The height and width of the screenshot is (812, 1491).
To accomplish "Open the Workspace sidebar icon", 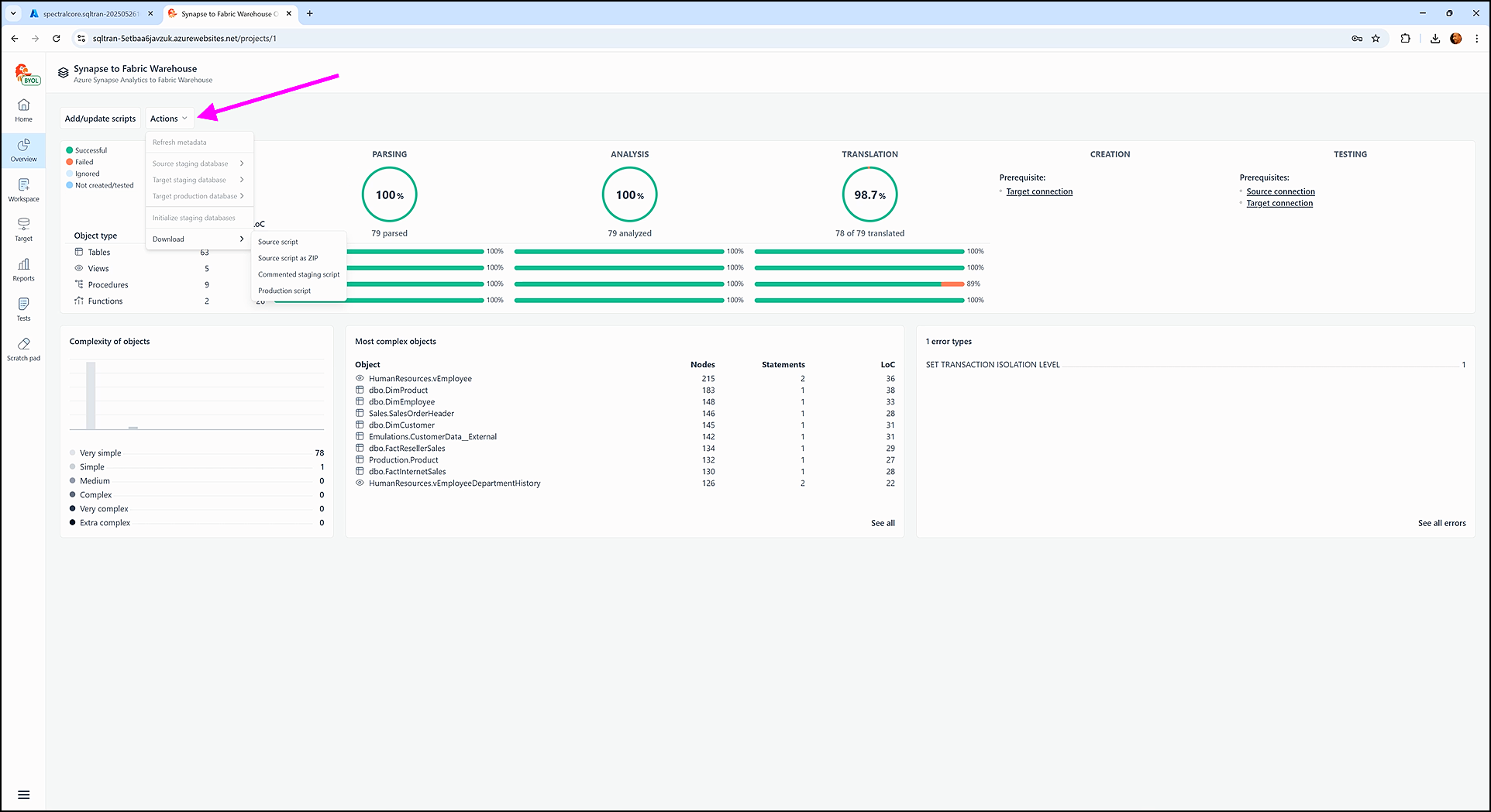I will [23, 190].
